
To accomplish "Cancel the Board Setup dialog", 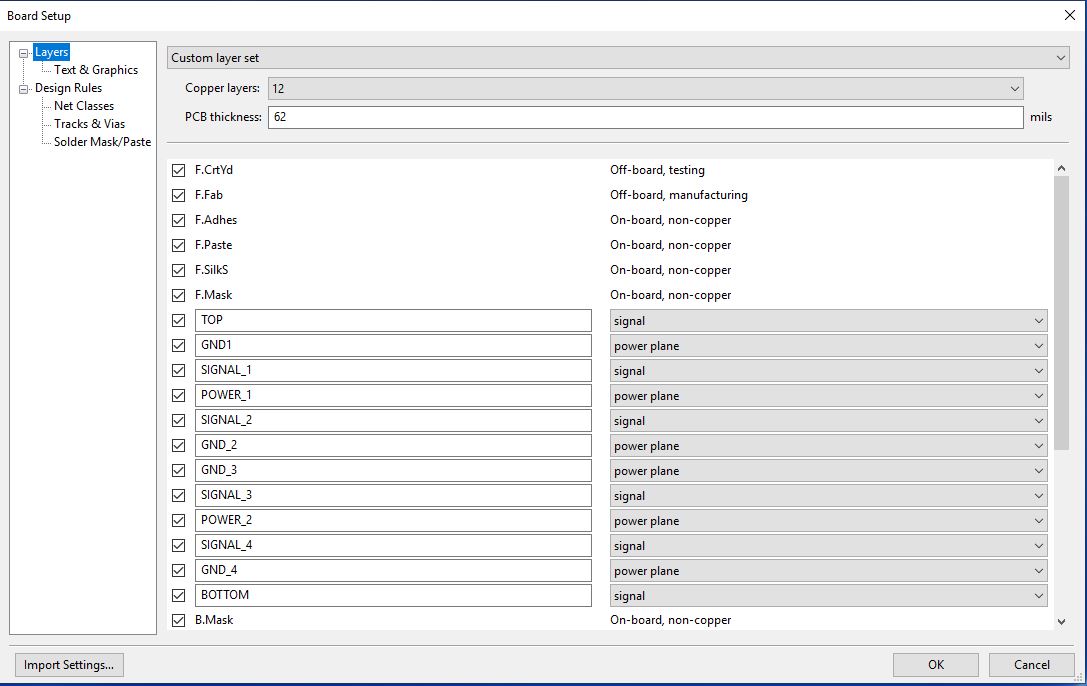I will pos(1031,664).
